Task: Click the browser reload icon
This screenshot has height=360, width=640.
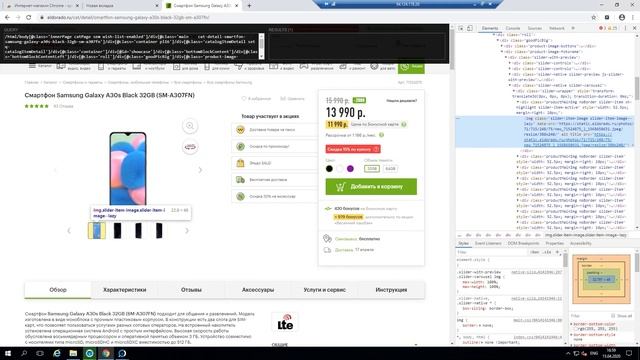Action: pyautogui.click(x=29, y=18)
